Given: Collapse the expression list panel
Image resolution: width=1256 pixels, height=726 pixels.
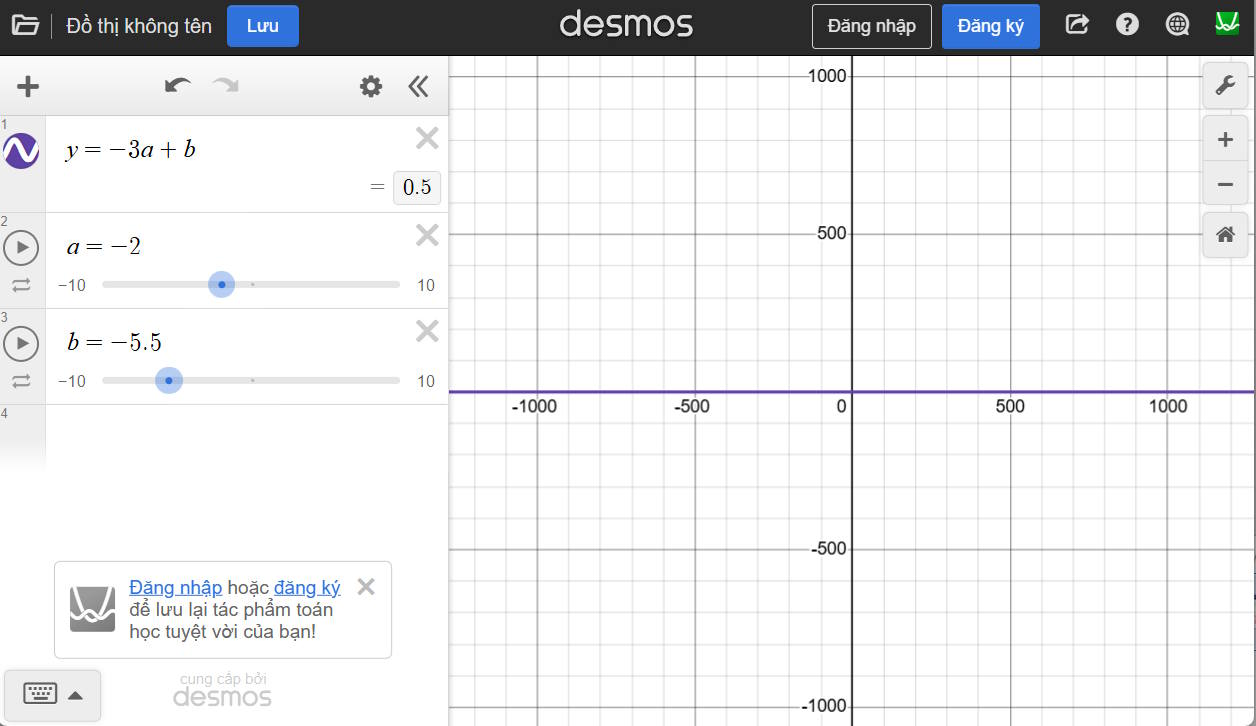Looking at the screenshot, I should (x=418, y=86).
